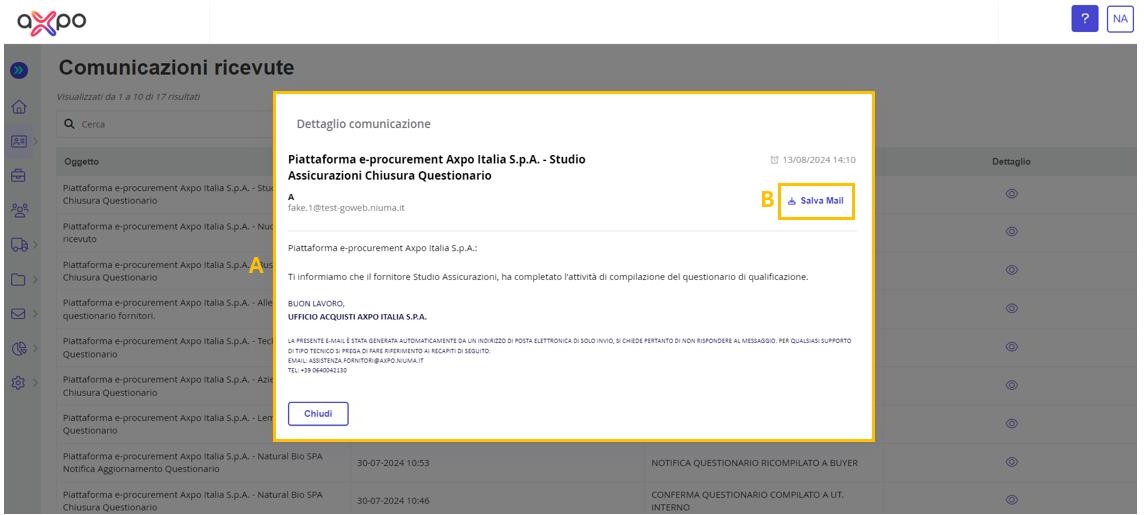The image size is (1144, 515).
Task: Click the TEL: +39 0640042130 line
Action: coord(317,371)
